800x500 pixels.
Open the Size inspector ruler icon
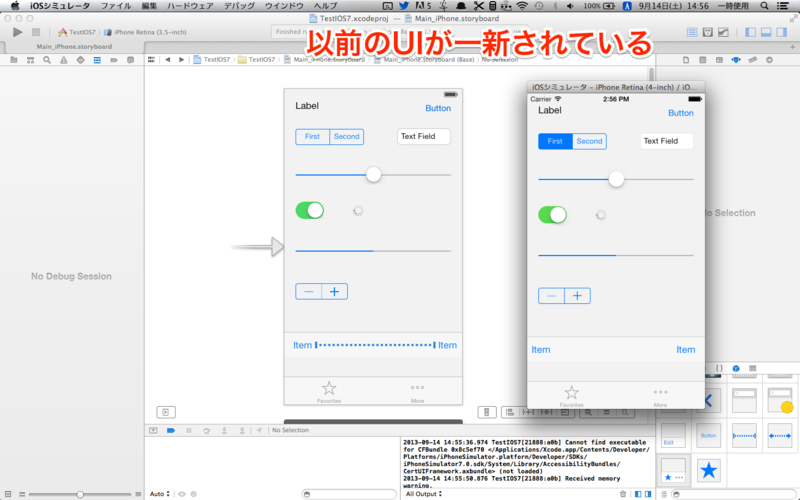753,60
